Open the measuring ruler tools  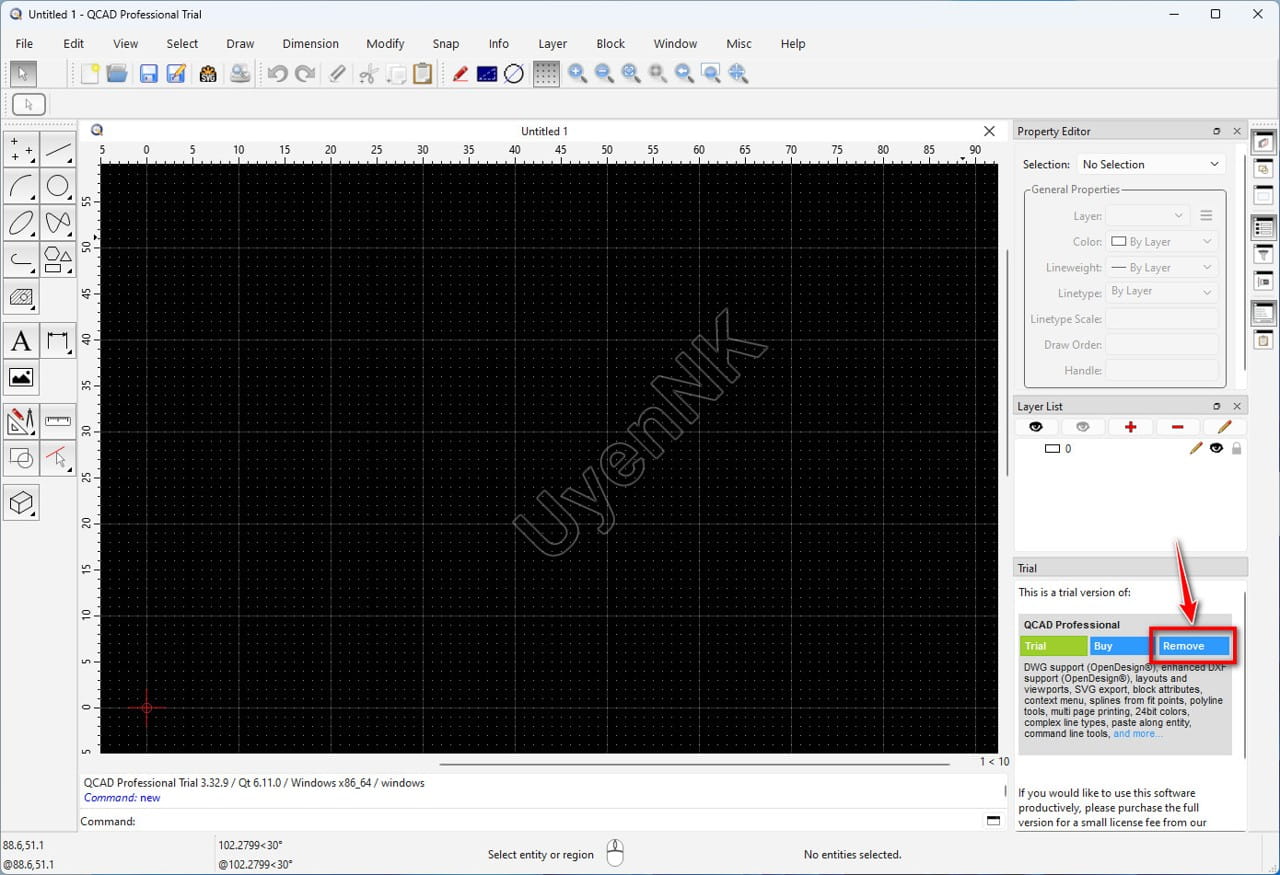[x=58, y=421]
